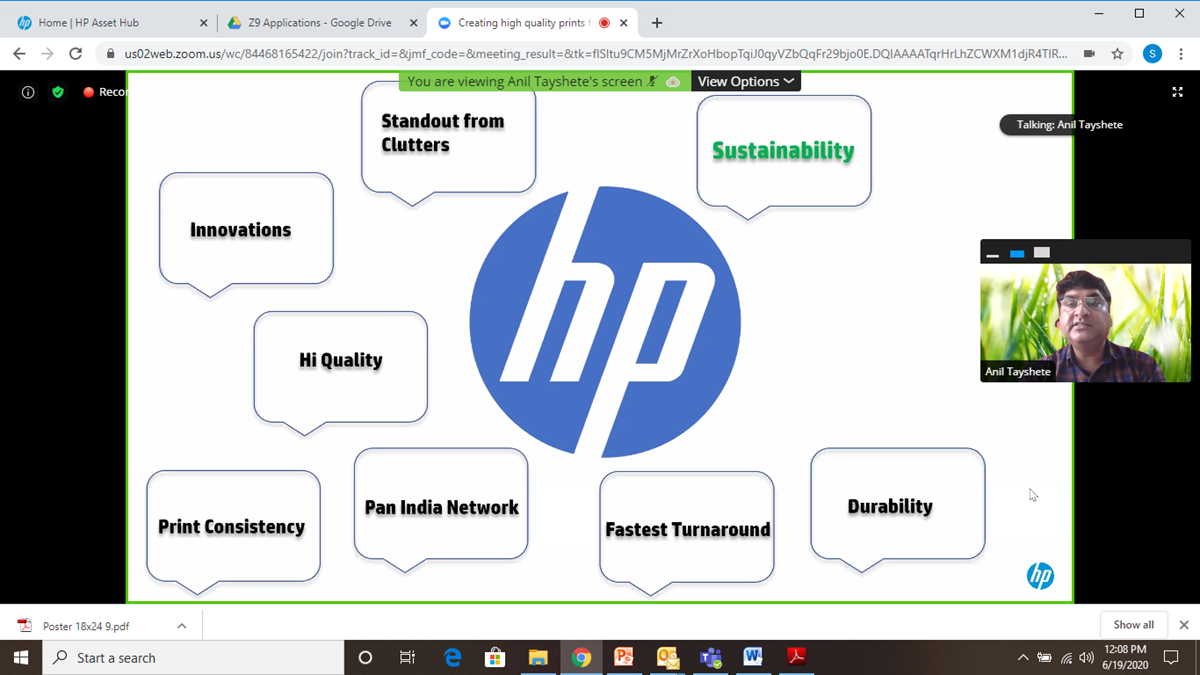Open the clock showing 12:08 PM

[x=1125, y=657]
